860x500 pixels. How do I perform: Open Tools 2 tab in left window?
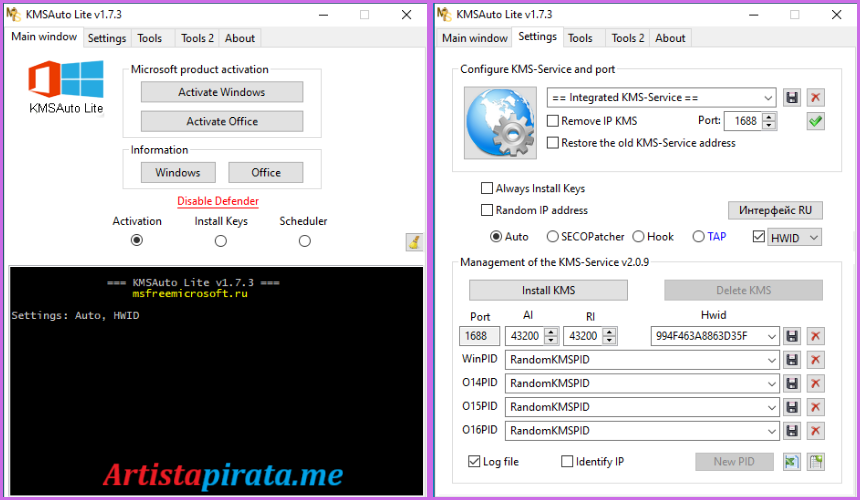[x=197, y=38]
